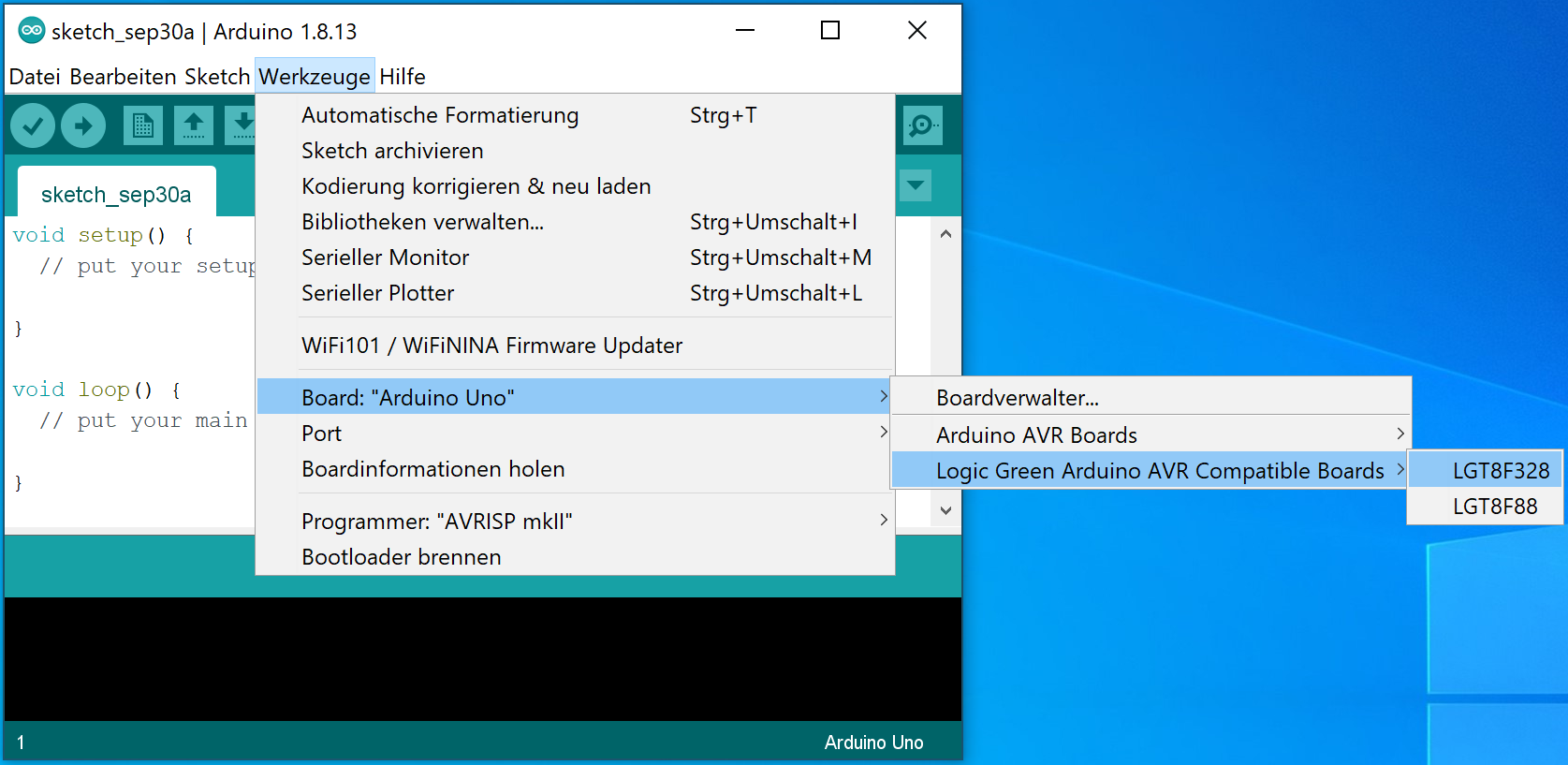Select Arduino AVR Boards entry
Viewport: 1568px width, 765px height.
point(1150,435)
